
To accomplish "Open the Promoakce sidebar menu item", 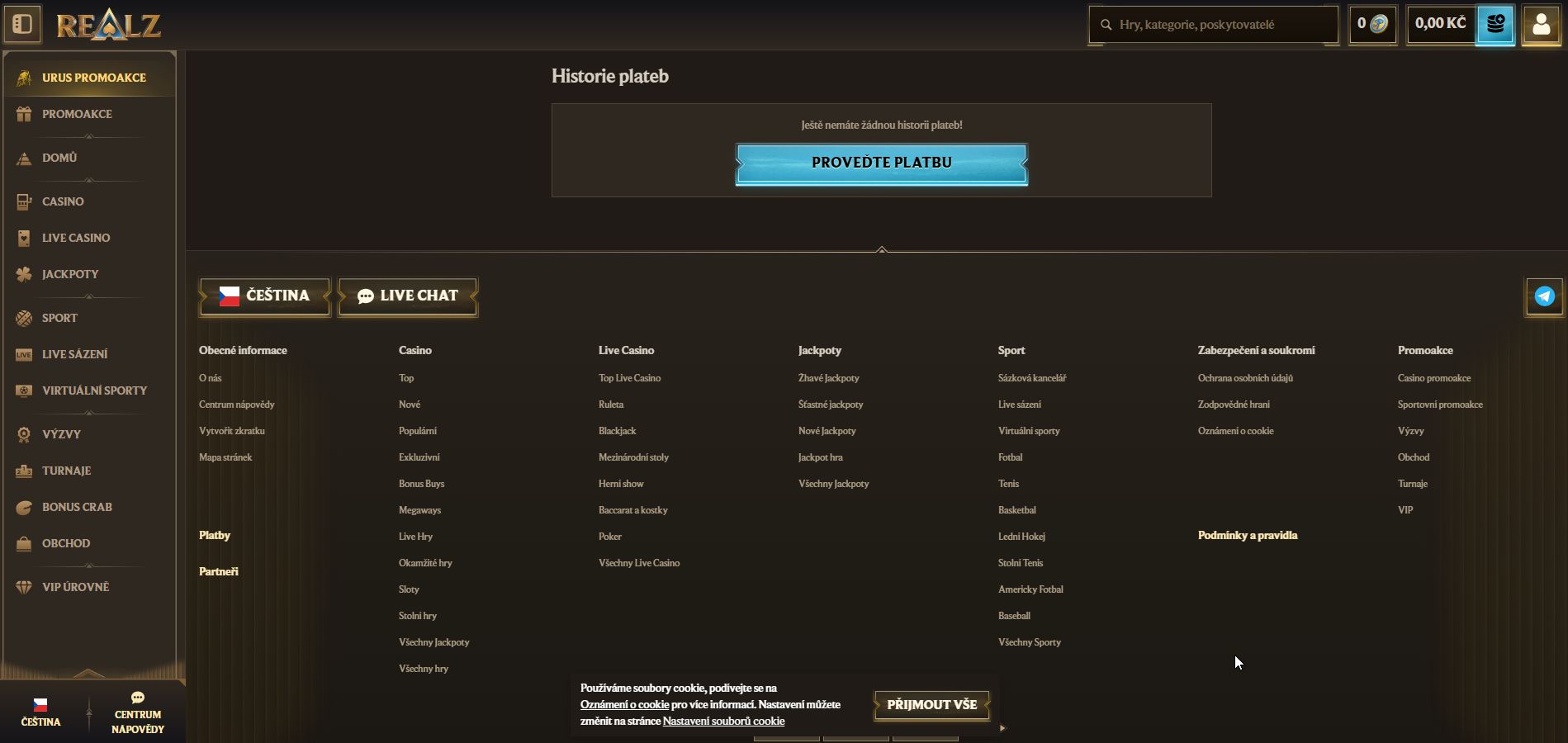I will coord(89,114).
